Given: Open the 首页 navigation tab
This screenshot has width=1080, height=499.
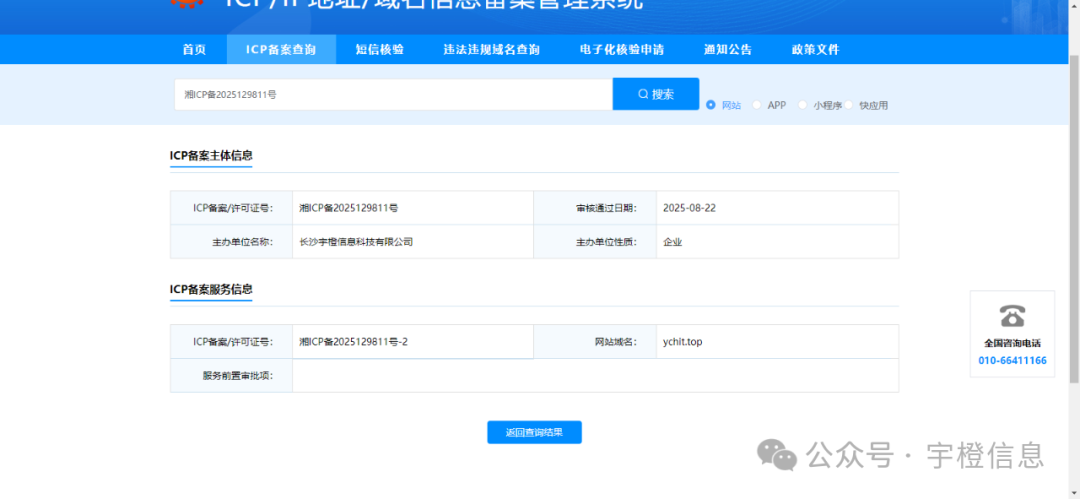Looking at the screenshot, I should click(x=194, y=50).
